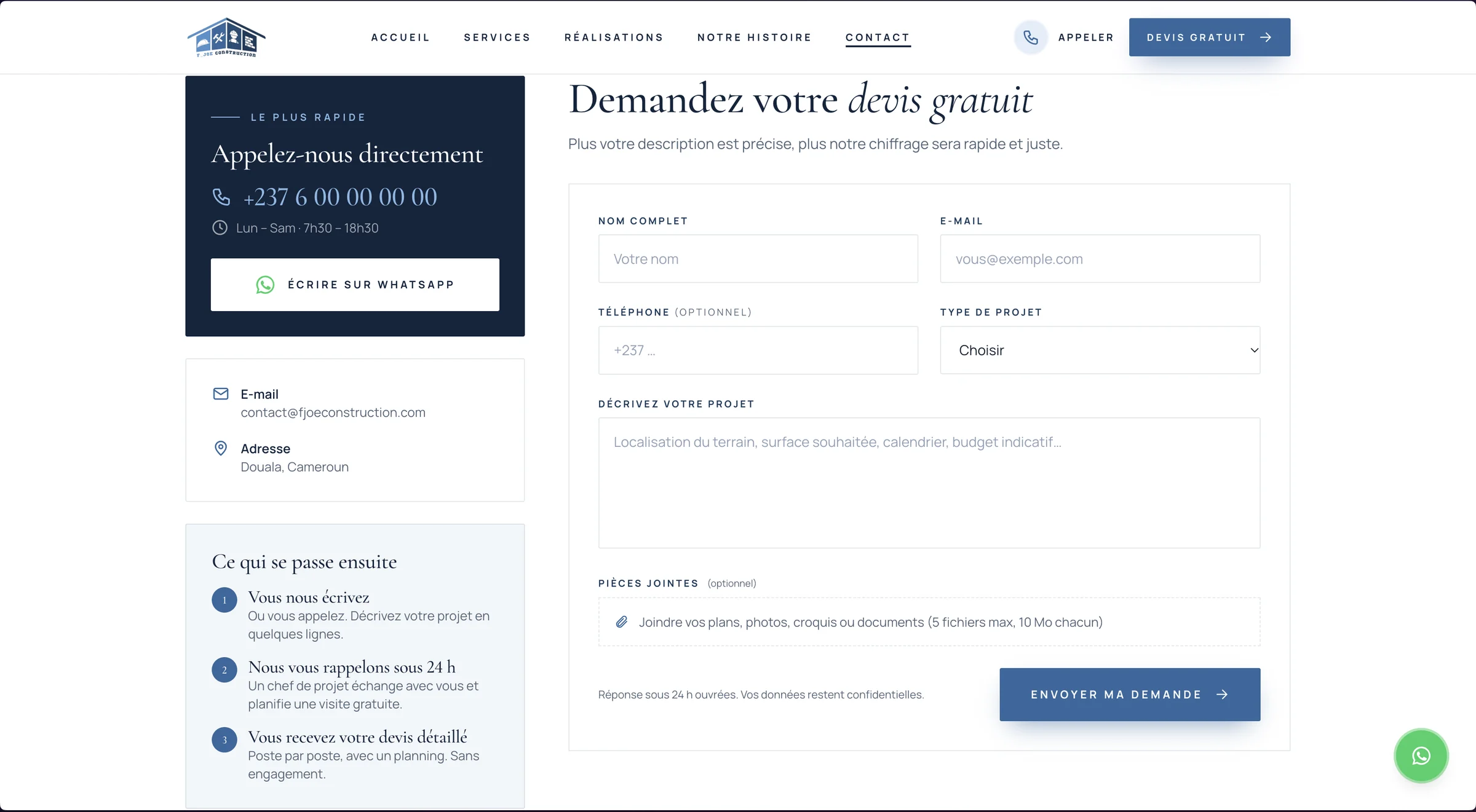Focus the E-mail input field
1476x812 pixels.
(x=1100, y=259)
